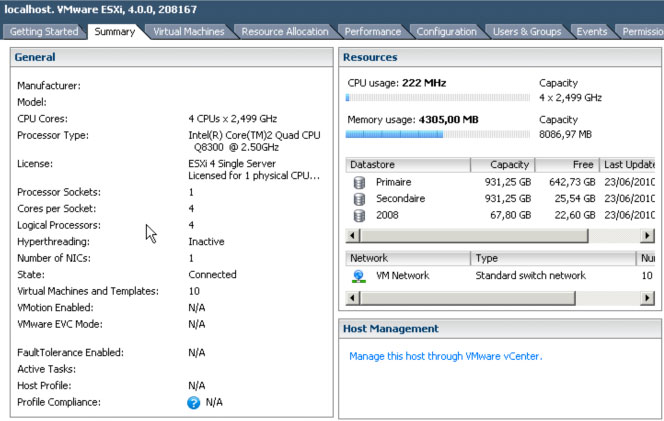Switch to the Summary tab
Viewport: 664px width, 421px height.
115,32
